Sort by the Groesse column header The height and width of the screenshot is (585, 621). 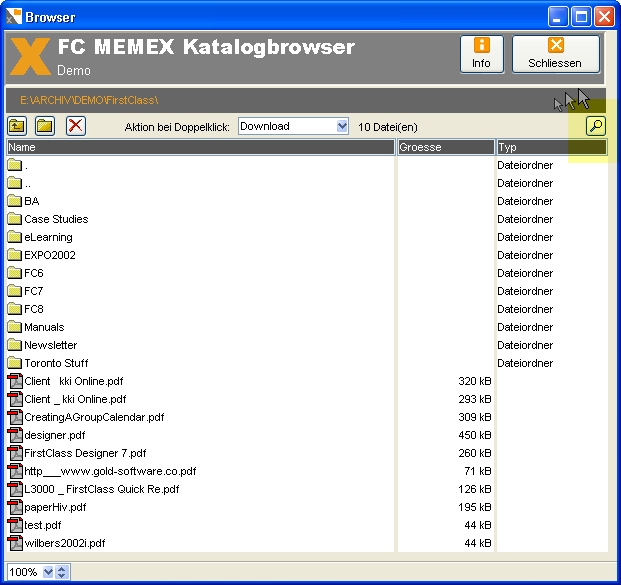point(446,147)
